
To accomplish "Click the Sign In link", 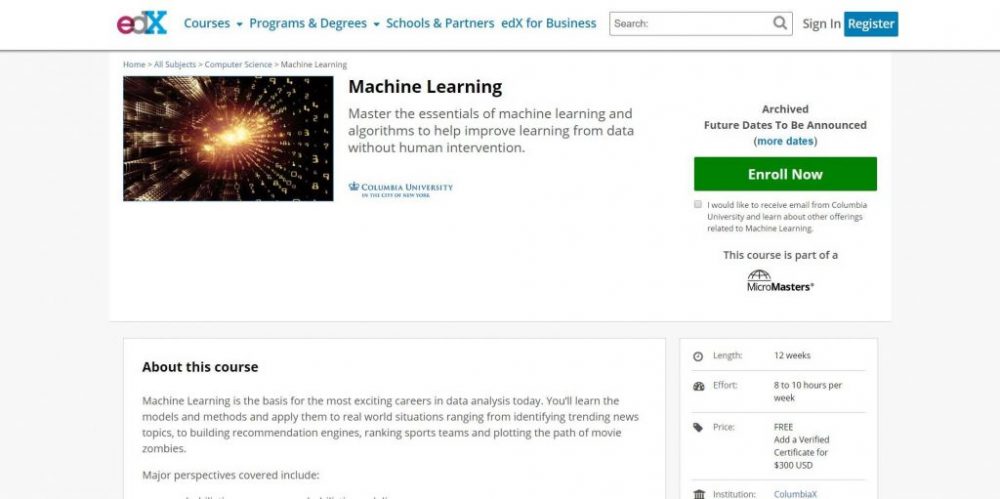I will (821, 24).
